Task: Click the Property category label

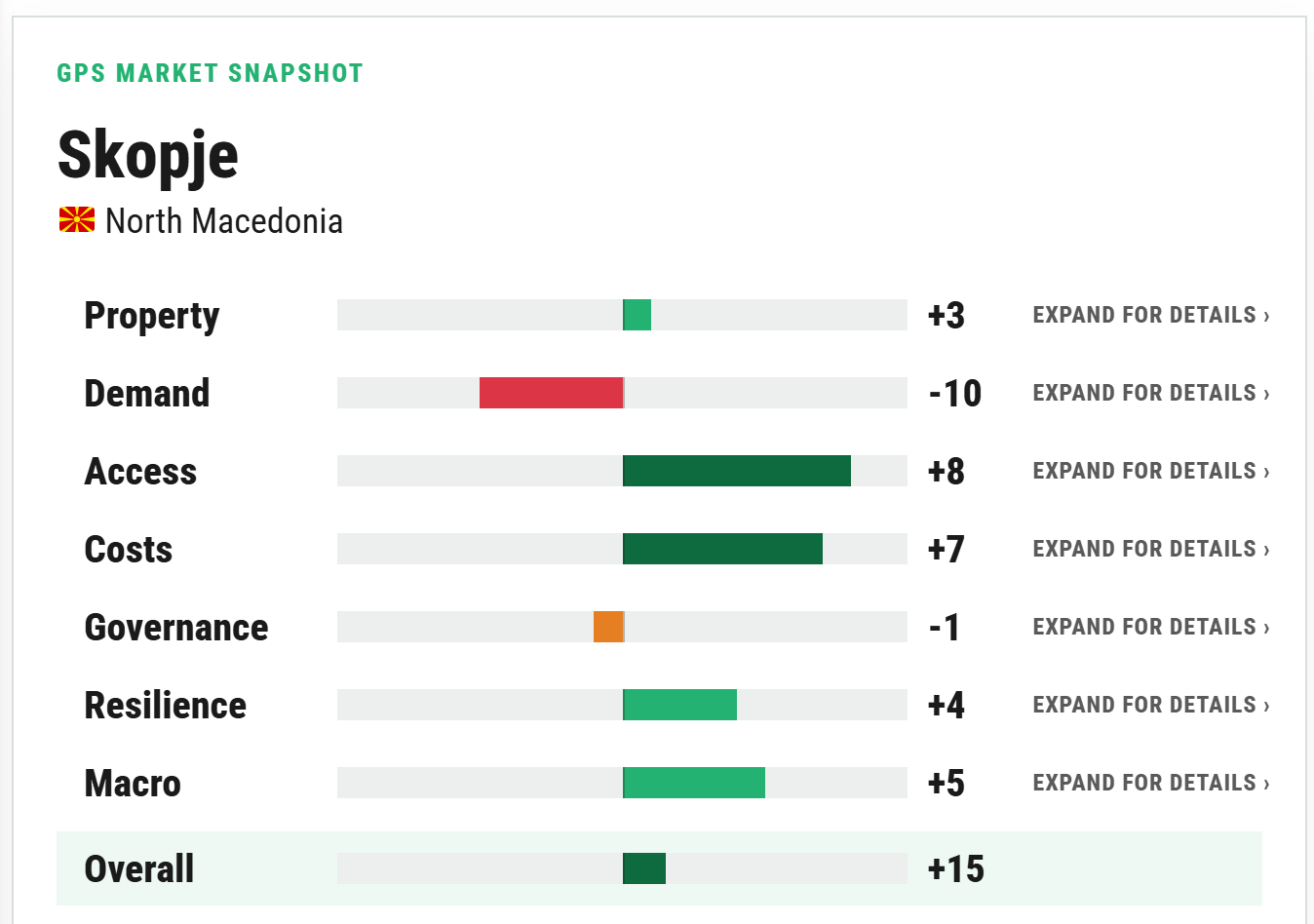Action: pyautogui.click(x=152, y=316)
